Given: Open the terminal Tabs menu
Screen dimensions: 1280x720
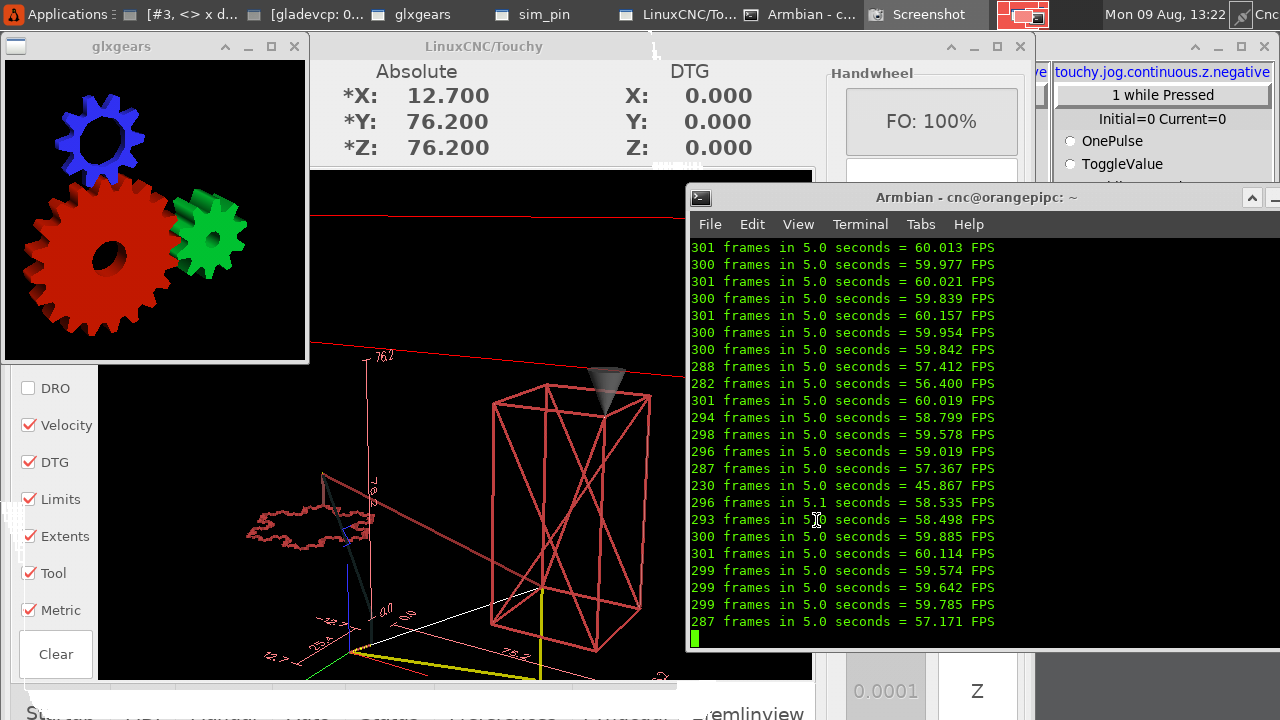Looking at the screenshot, I should point(921,224).
